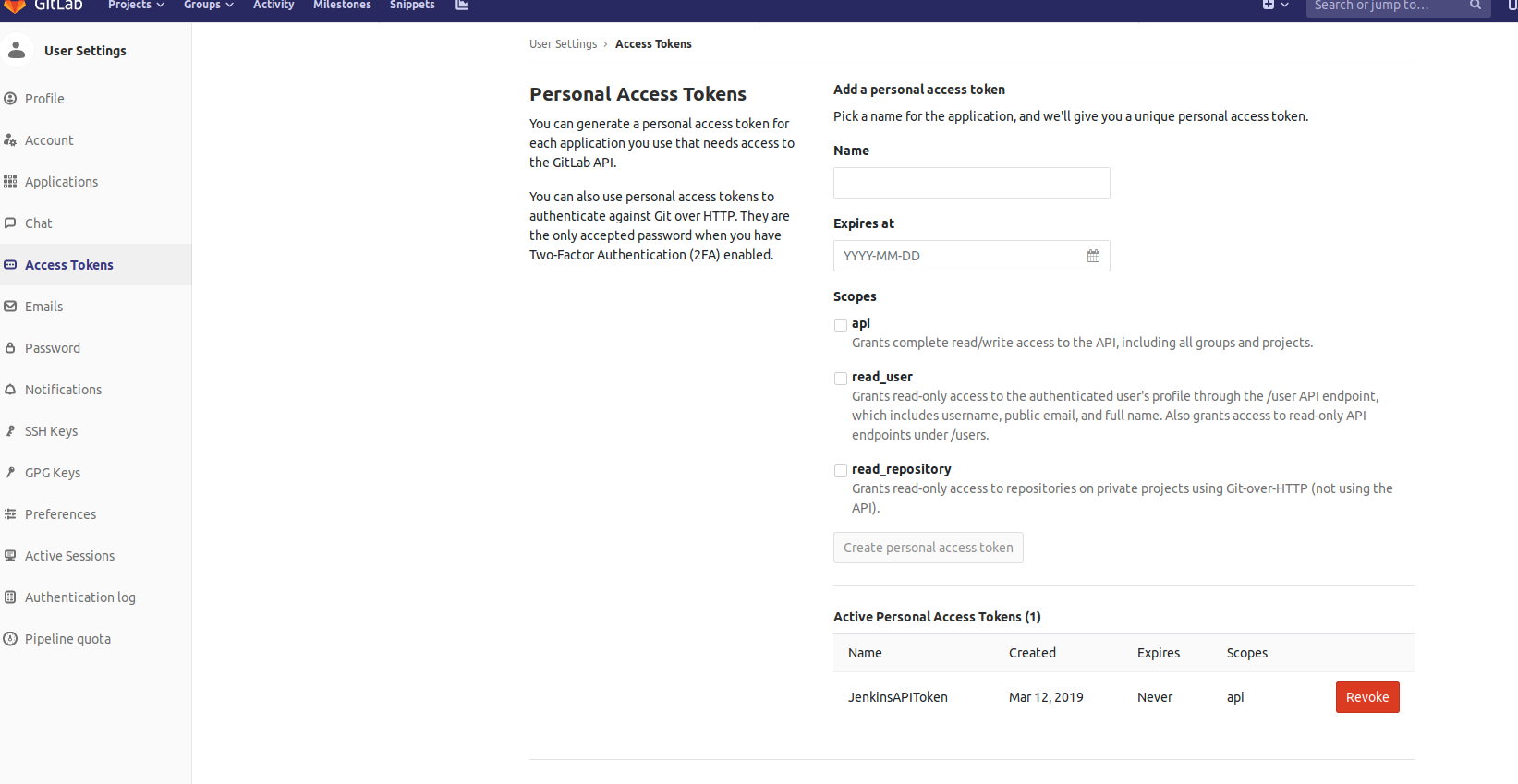Image resolution: width=1518 pixels, height=784 pixels.
Task: Click the Applications grid icon
Action: point(10,182)
